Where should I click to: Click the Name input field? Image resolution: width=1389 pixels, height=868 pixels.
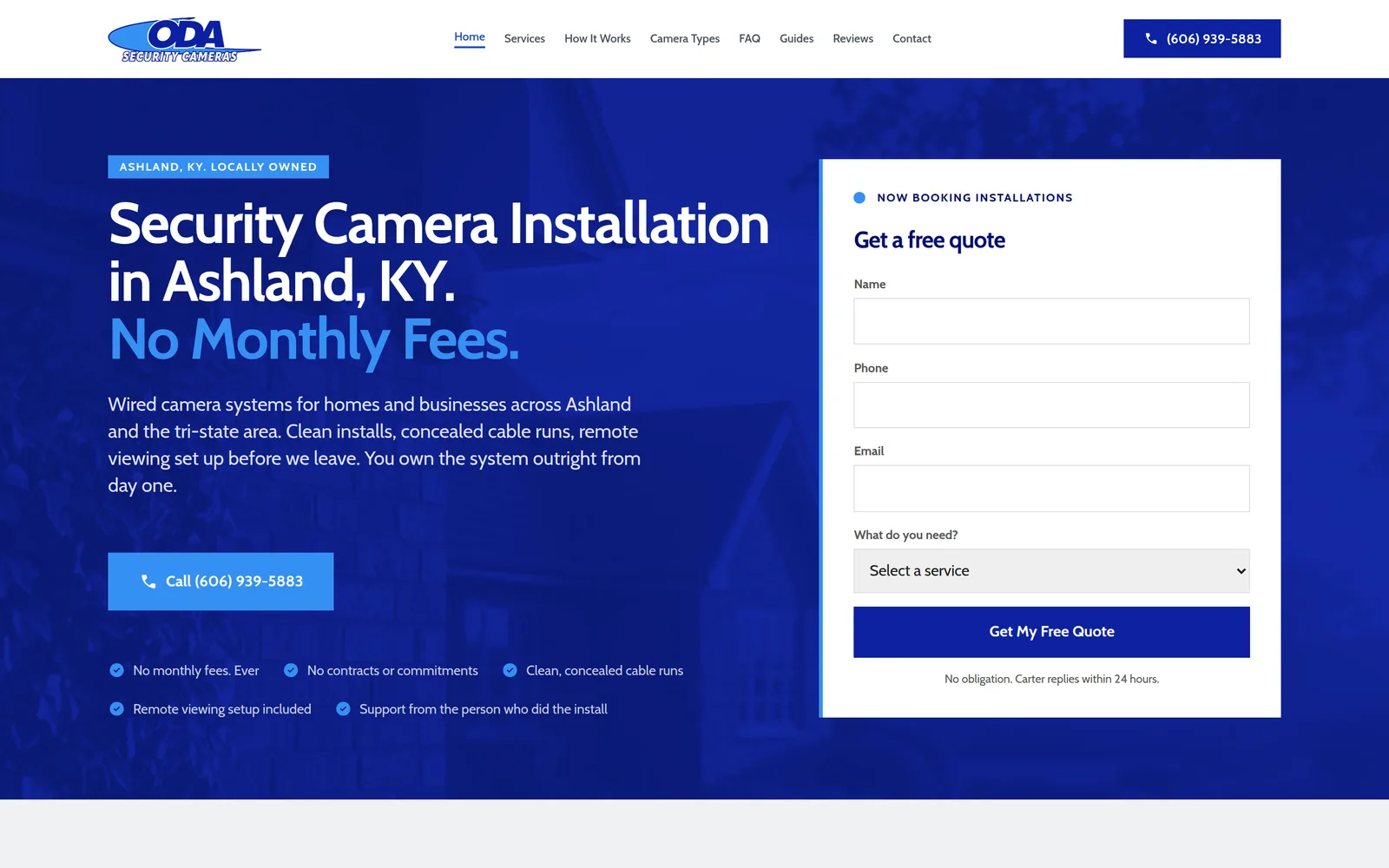pyautogui.click(x=1051, y=321)
